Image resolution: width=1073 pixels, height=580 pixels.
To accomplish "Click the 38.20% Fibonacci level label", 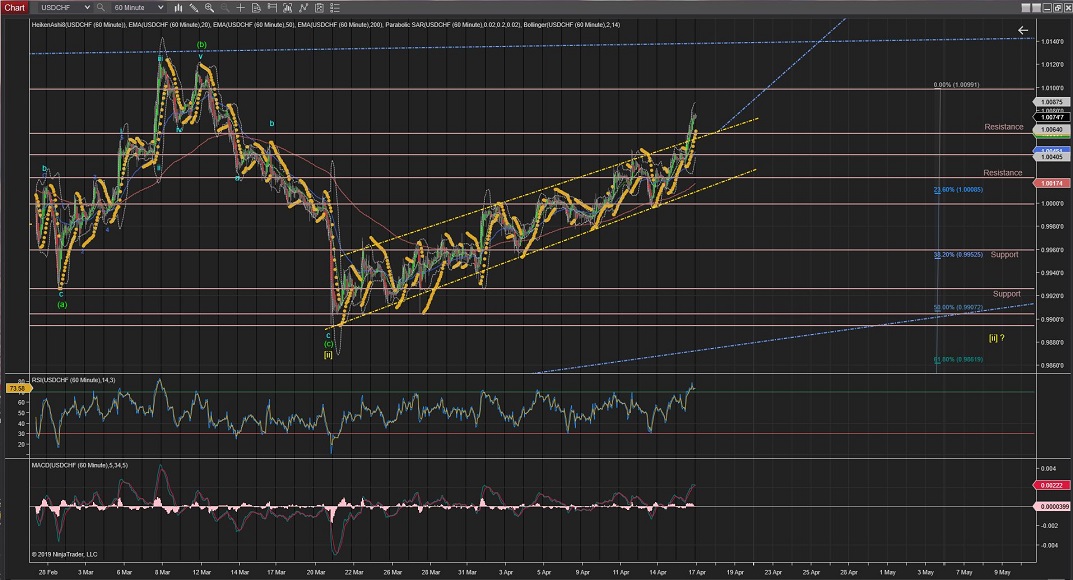I will tap(958, 254).
